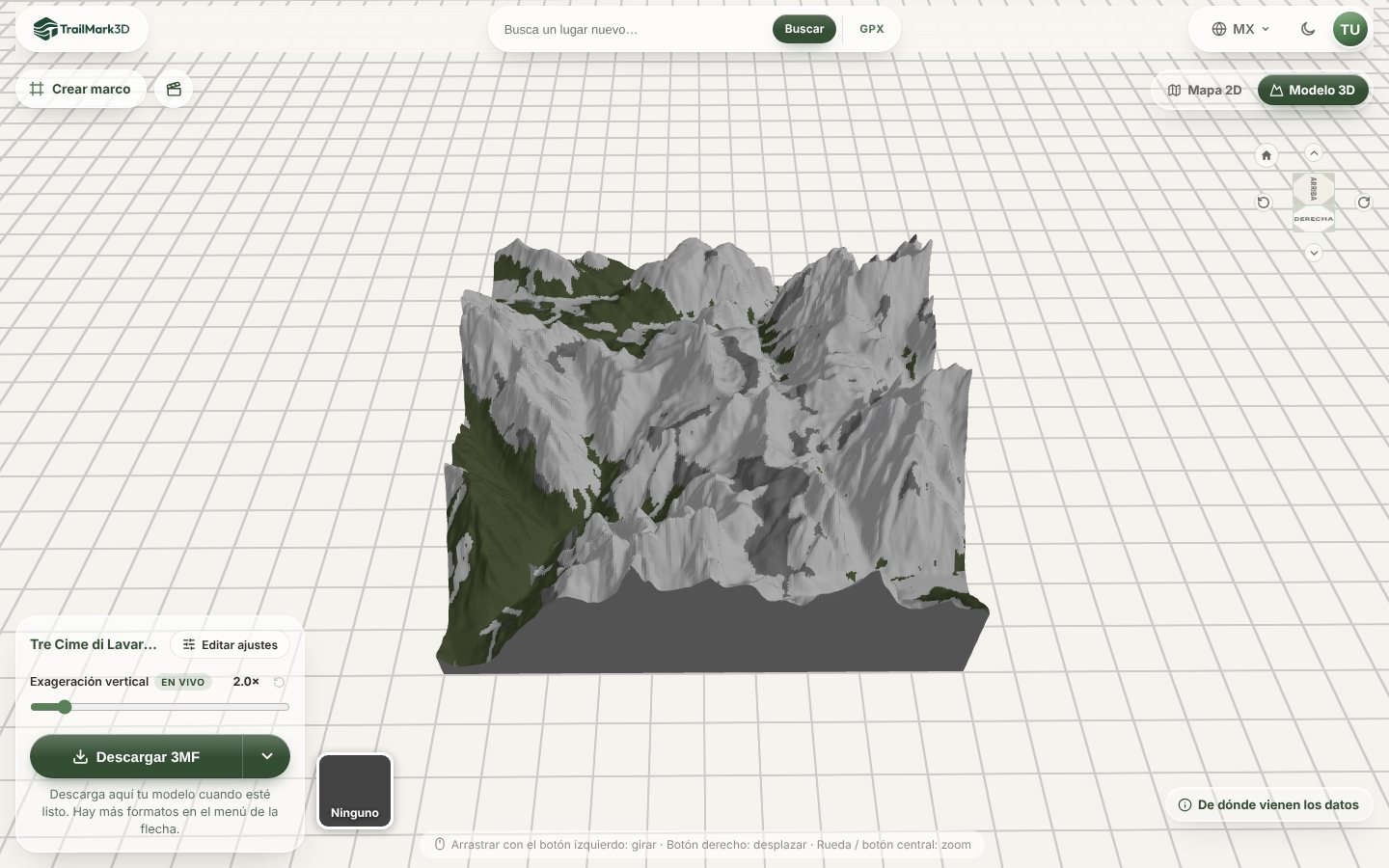This screenshot has height=868, width=1389.
Task: Click the Tre Cime di Lavar… title
Action: [94, 644]
